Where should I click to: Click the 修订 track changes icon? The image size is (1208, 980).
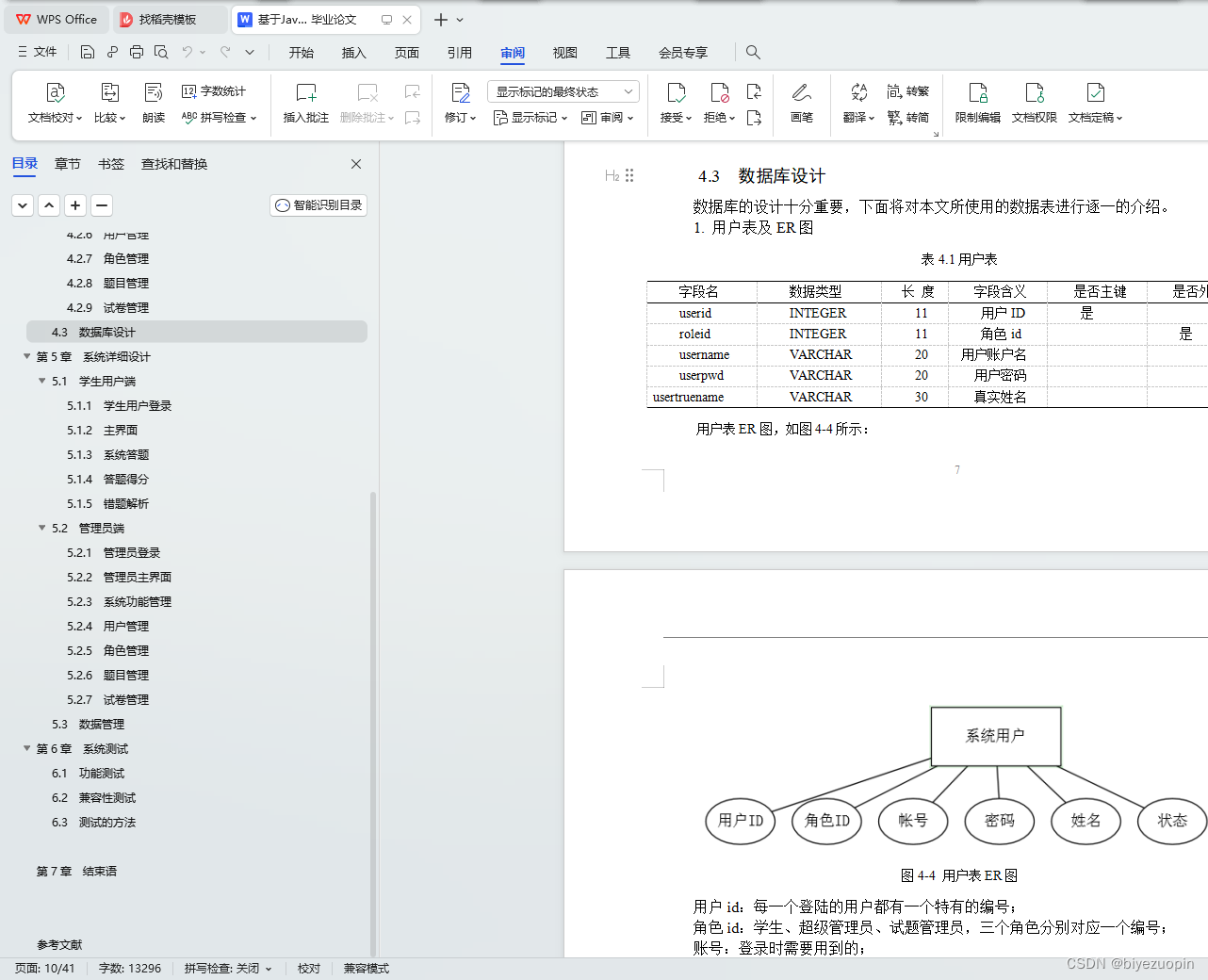(461, 92)
